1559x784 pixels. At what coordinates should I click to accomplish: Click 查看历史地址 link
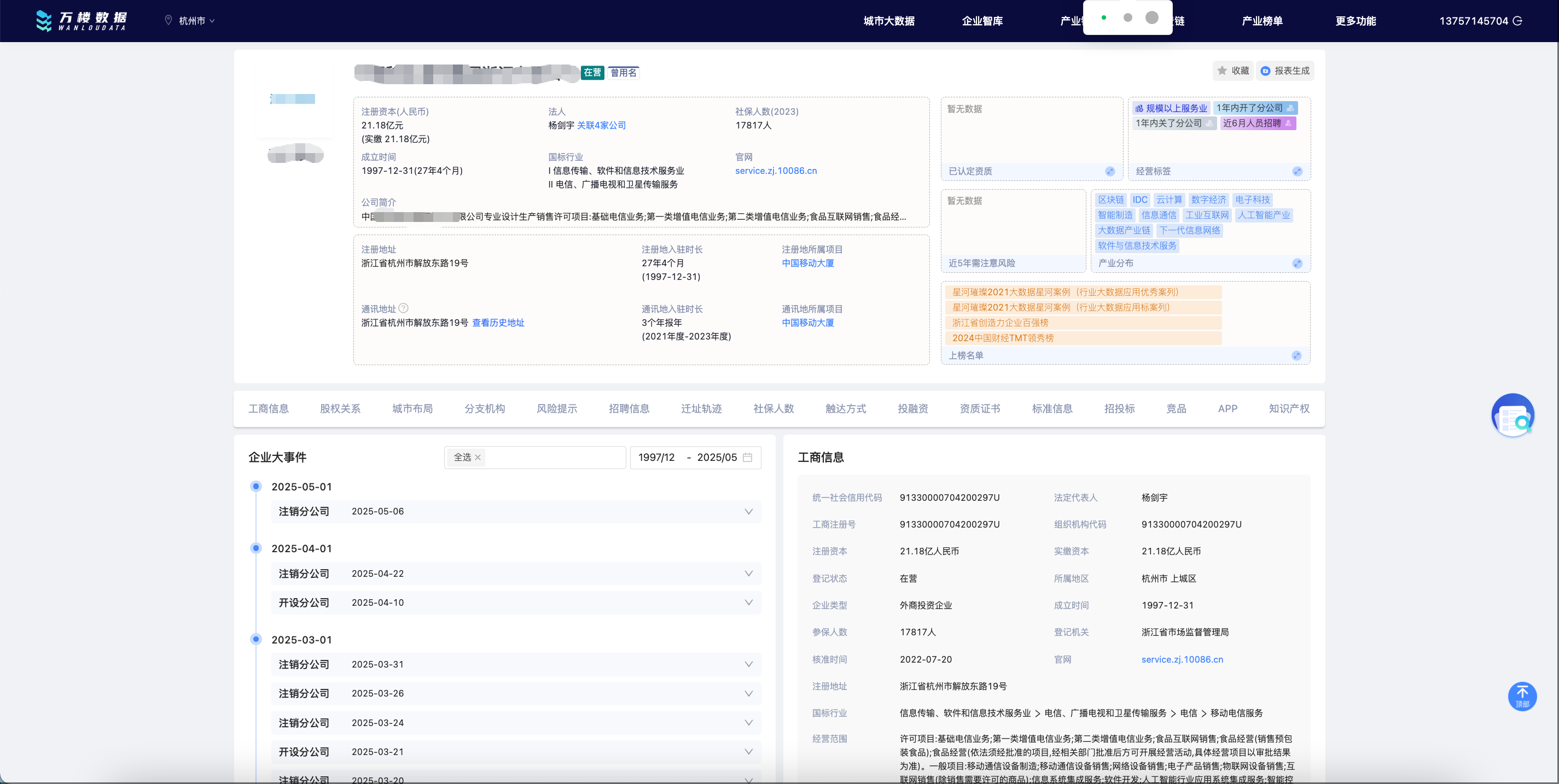pos(497,323)
